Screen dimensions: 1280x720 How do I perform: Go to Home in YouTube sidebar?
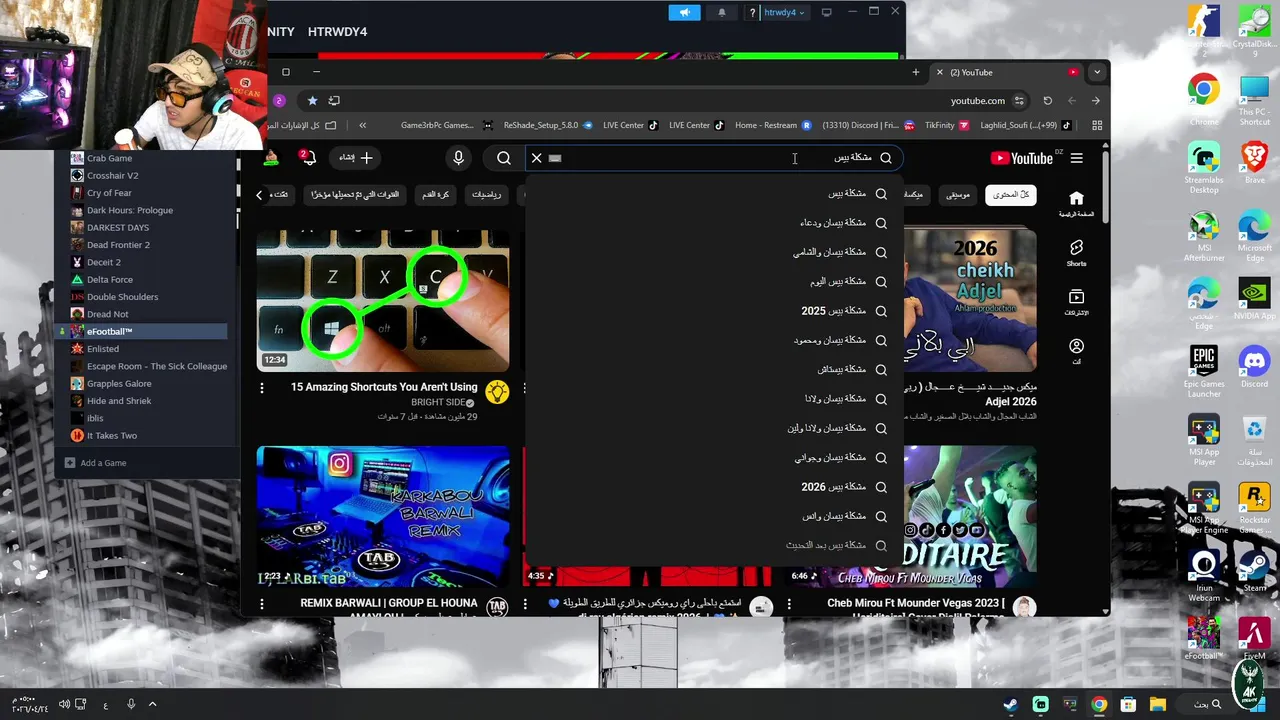[x=1076, y=203]
